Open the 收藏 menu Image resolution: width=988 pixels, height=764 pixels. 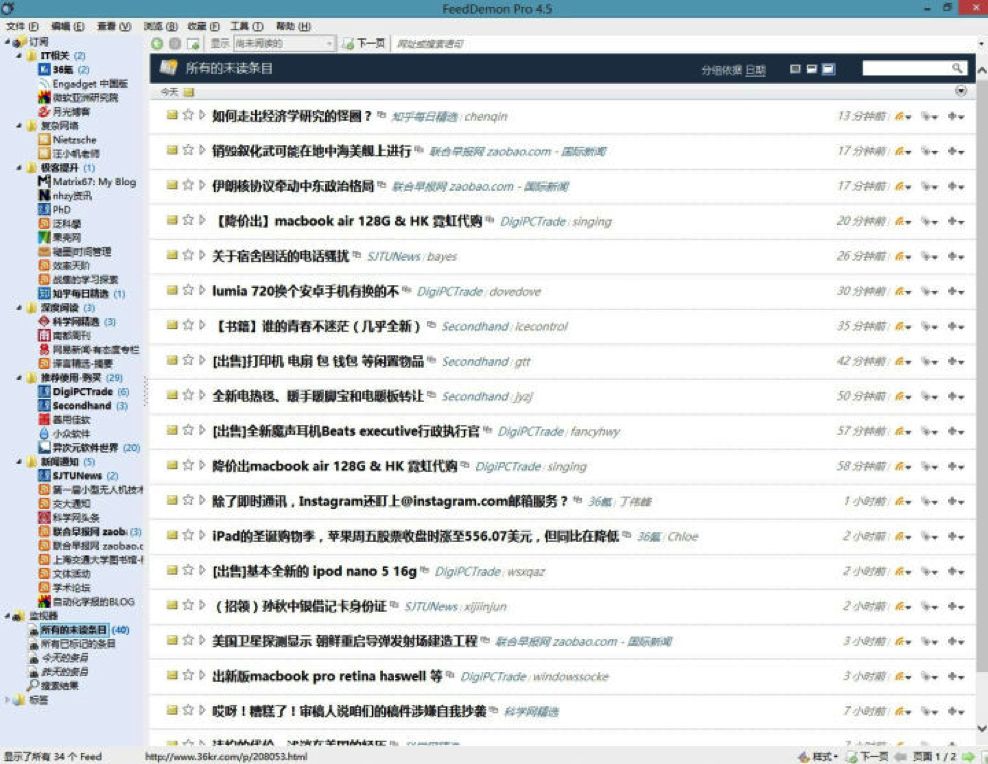coord(204,26)
